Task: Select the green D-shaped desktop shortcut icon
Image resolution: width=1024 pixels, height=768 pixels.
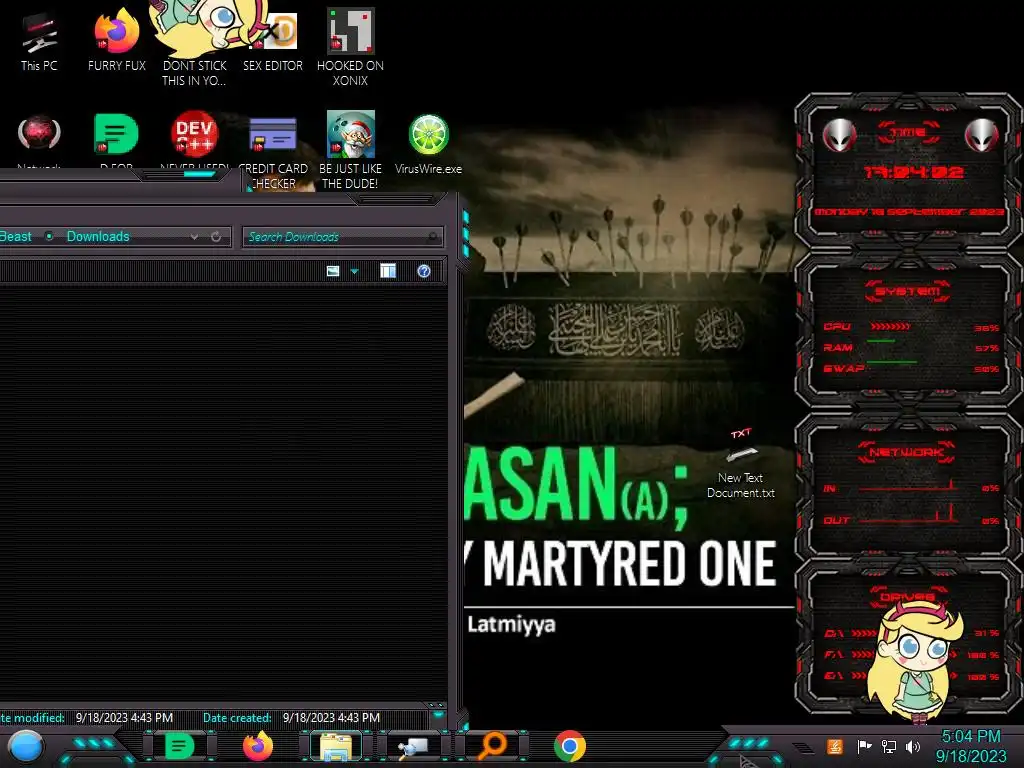Action: (x=116, y=134)
